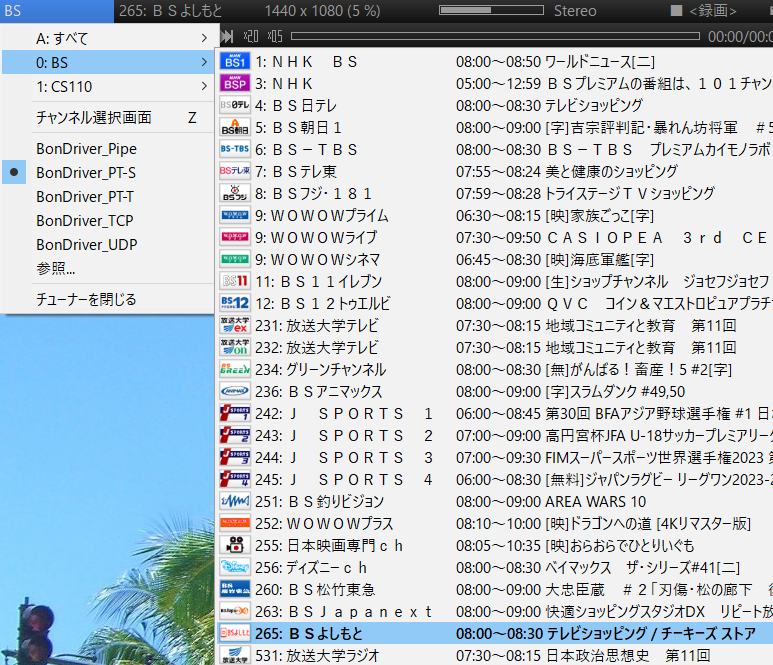Click the <録画> record button
Image resolution: width=773 pixels, height=665 pixels.
pyautogui.click(x=704, y=10)
